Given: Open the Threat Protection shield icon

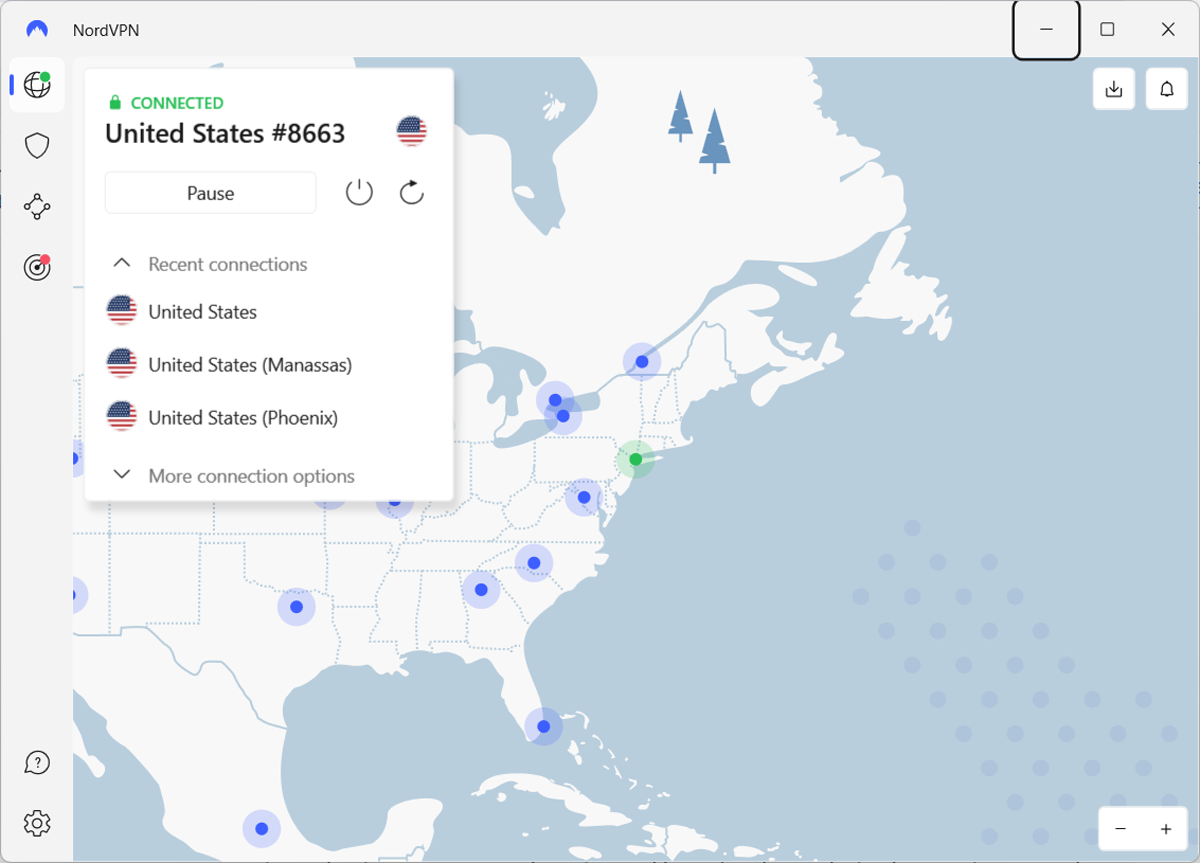Looking at the screenshot, I should 37,146.
